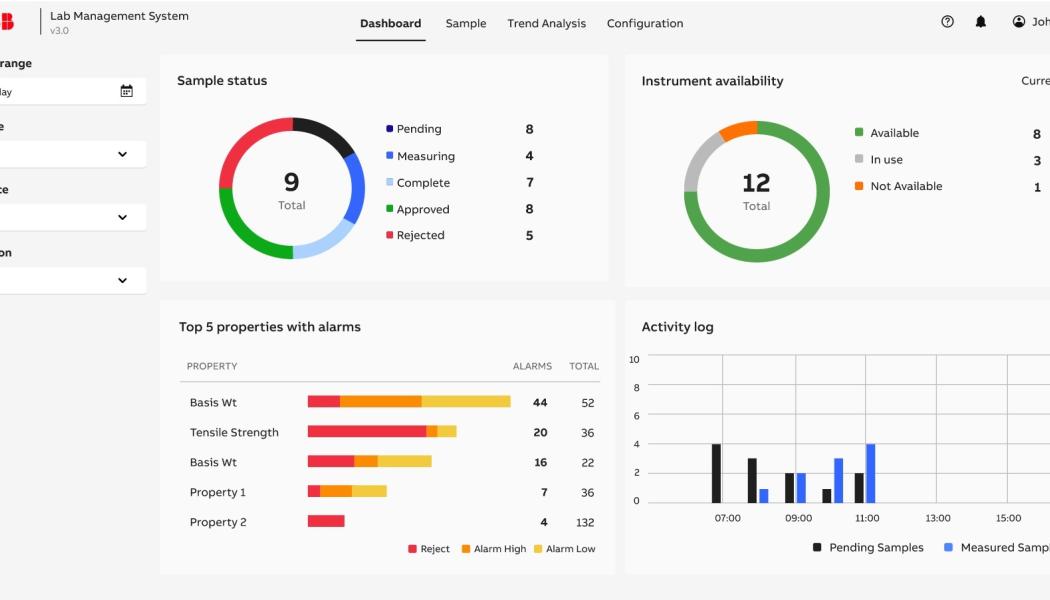Image resolution: width=1050 pixels, height=600 pixels.
Task: Open the Trend Analysis tab
Action: click(x=546, y=23)
